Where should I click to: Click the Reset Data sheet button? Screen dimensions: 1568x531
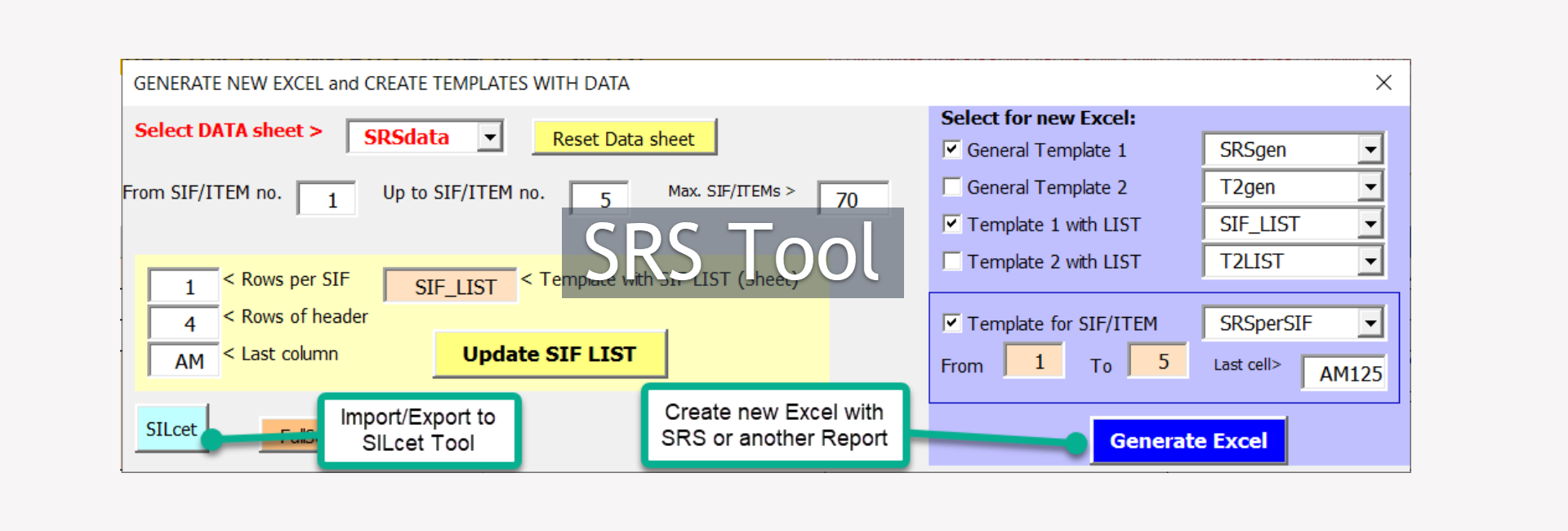tap(624, 138)
